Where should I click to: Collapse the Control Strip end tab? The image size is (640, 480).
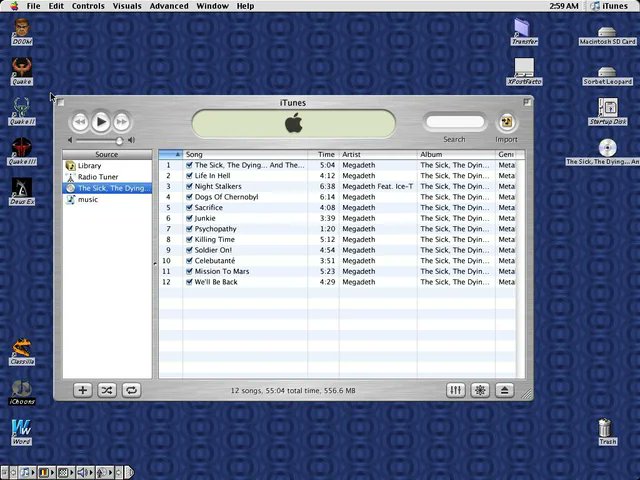pyautogui.click(x=129, y=473)
